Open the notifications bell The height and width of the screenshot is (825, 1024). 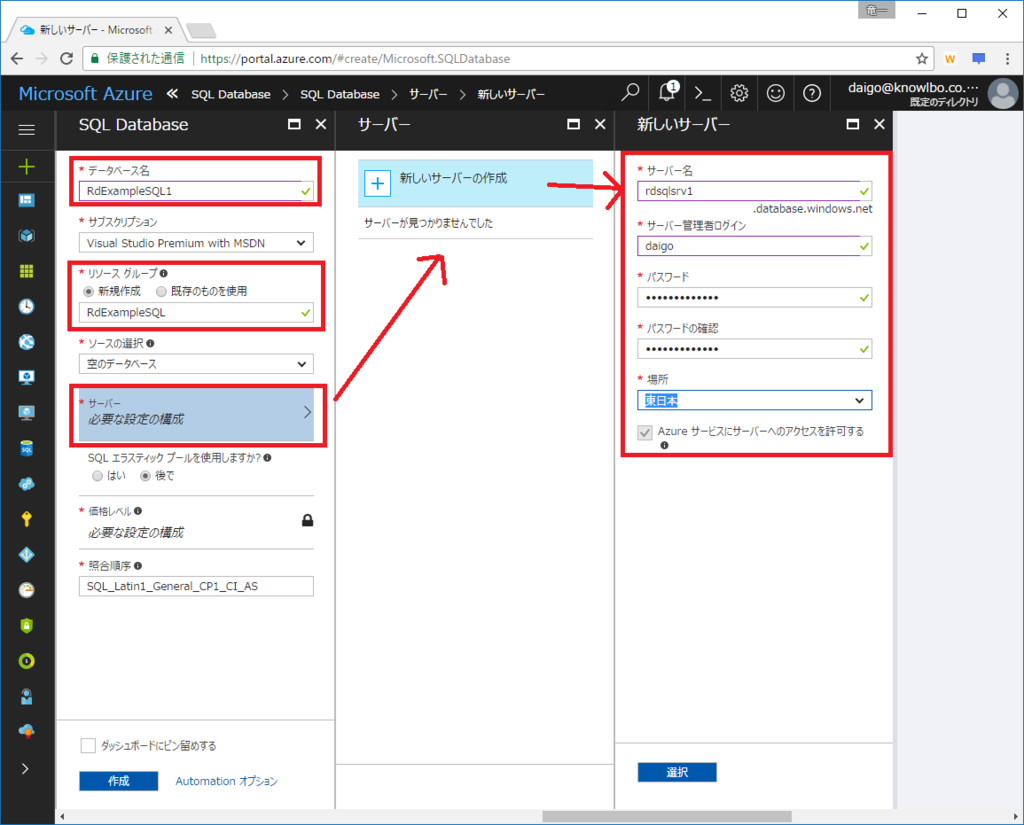[x=667, y=92]
